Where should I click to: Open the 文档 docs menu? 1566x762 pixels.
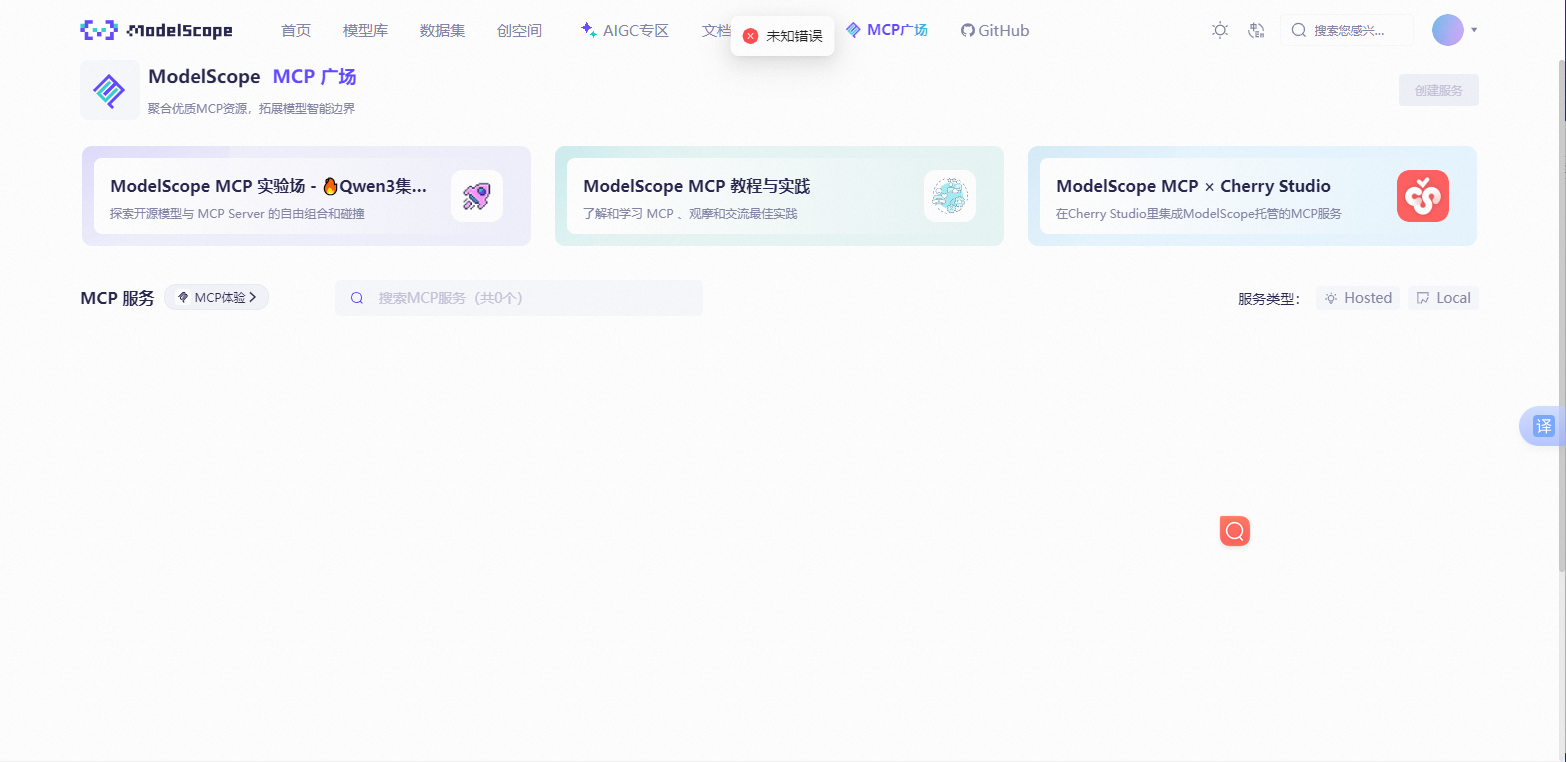(x=716, y=30)
